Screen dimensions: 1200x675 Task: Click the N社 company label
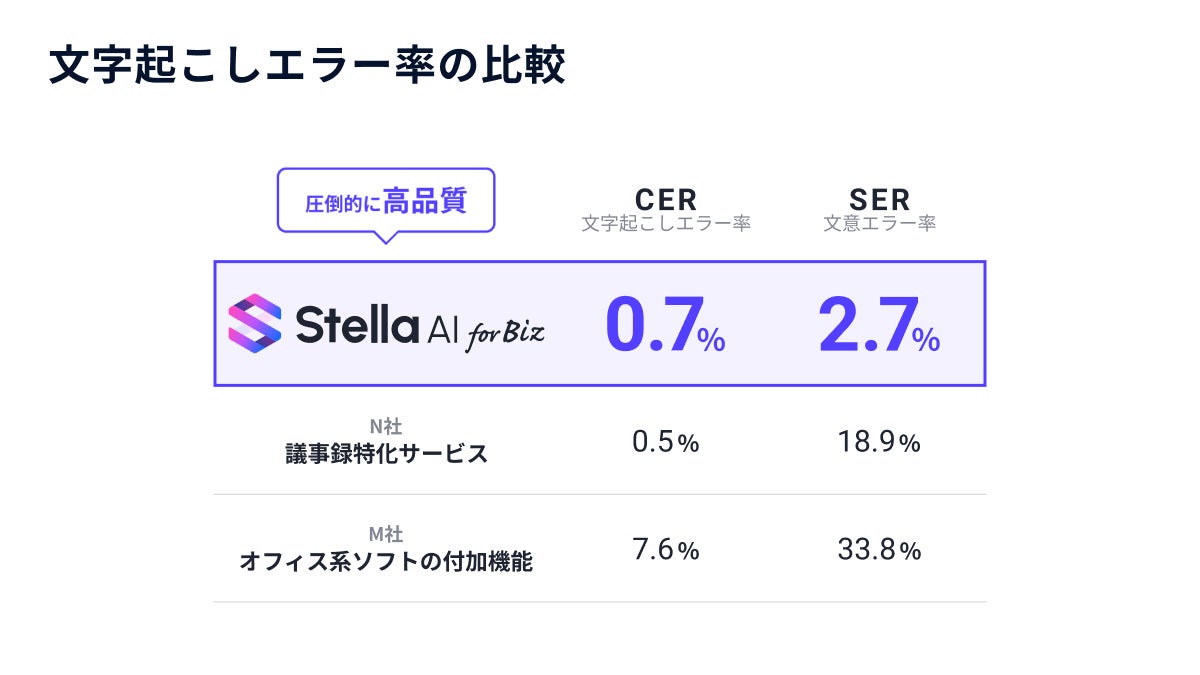tap(386, 427)
